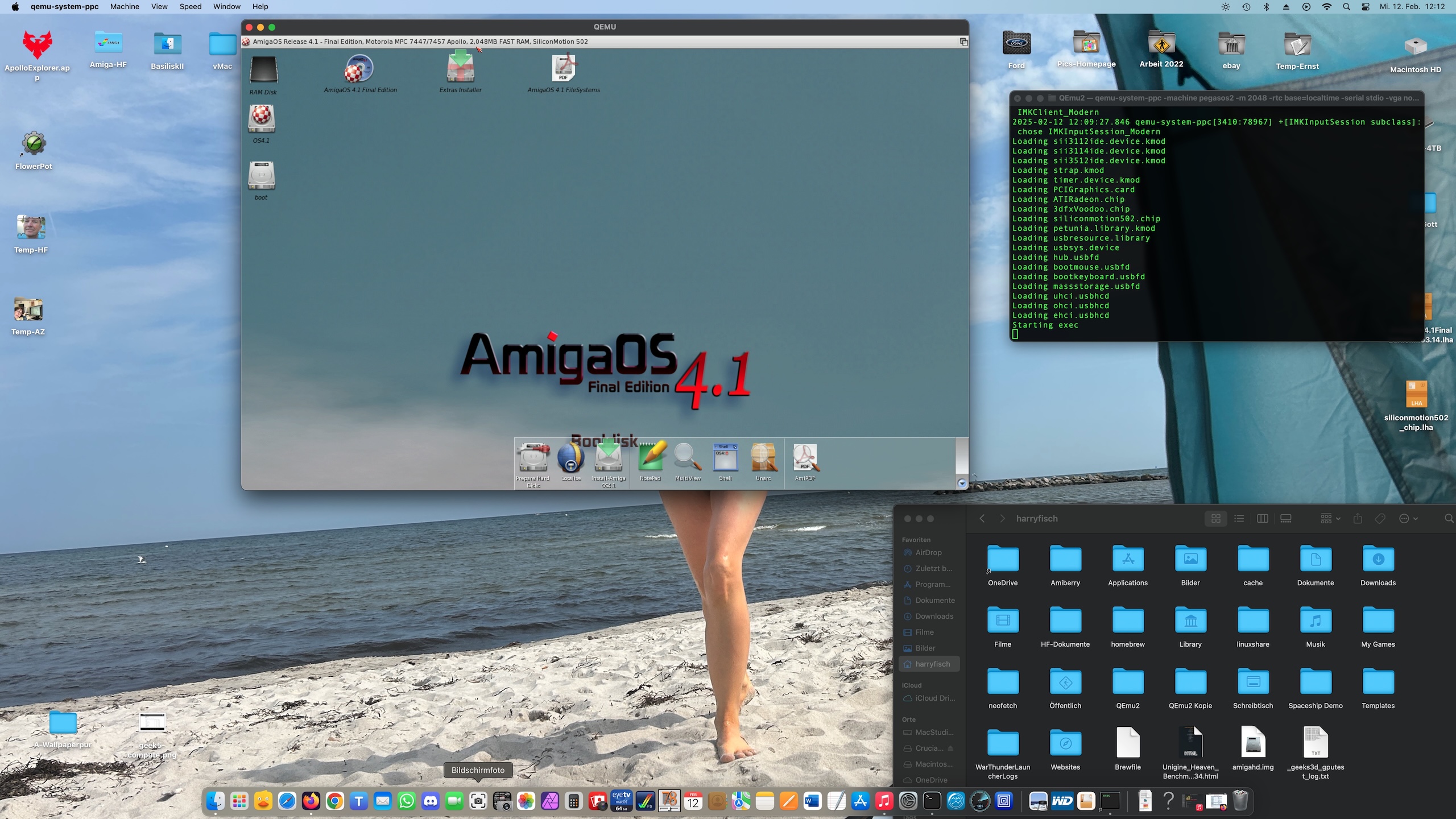Open the Speed menu
The image size is (1456, 819).
[x=191, y=7]
